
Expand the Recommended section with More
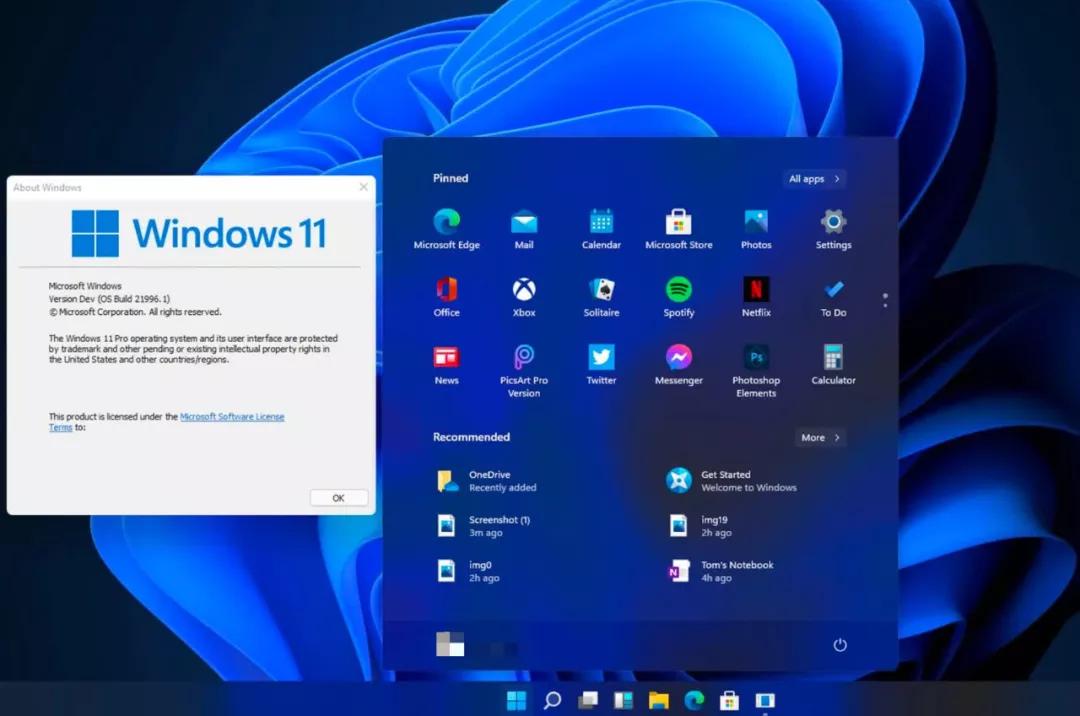[x=819, y=437]
